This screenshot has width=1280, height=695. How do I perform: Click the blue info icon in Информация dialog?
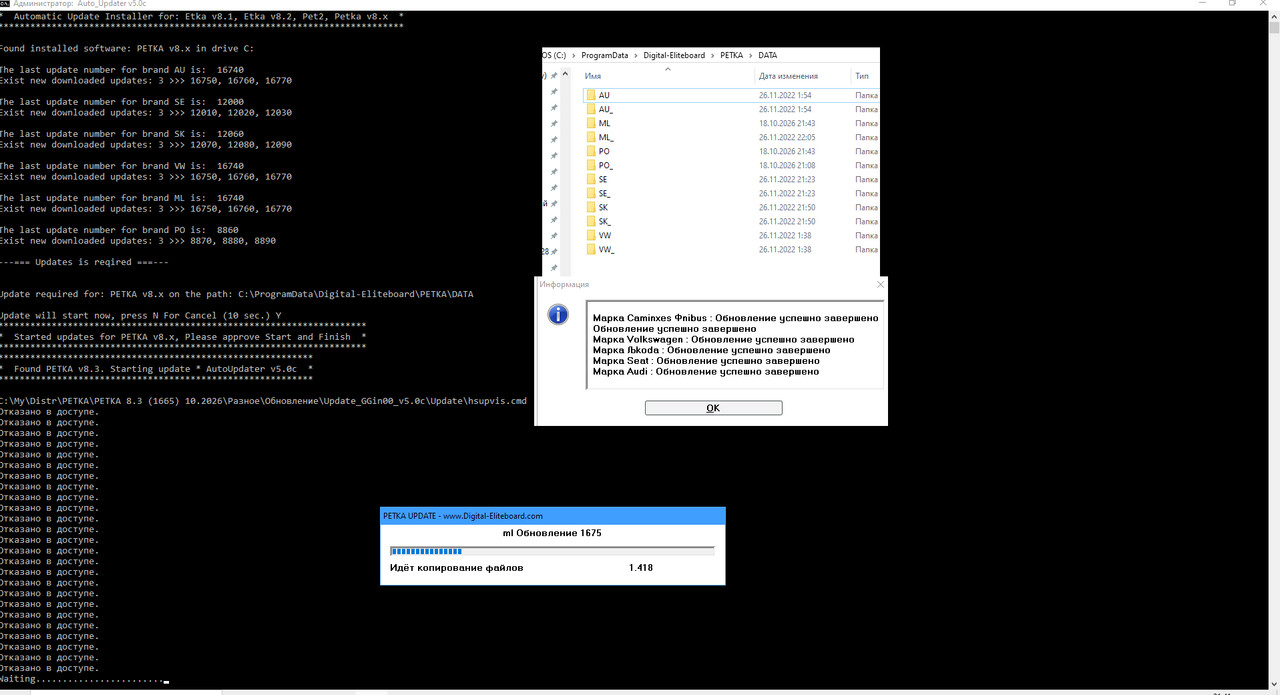pos(559,314)
